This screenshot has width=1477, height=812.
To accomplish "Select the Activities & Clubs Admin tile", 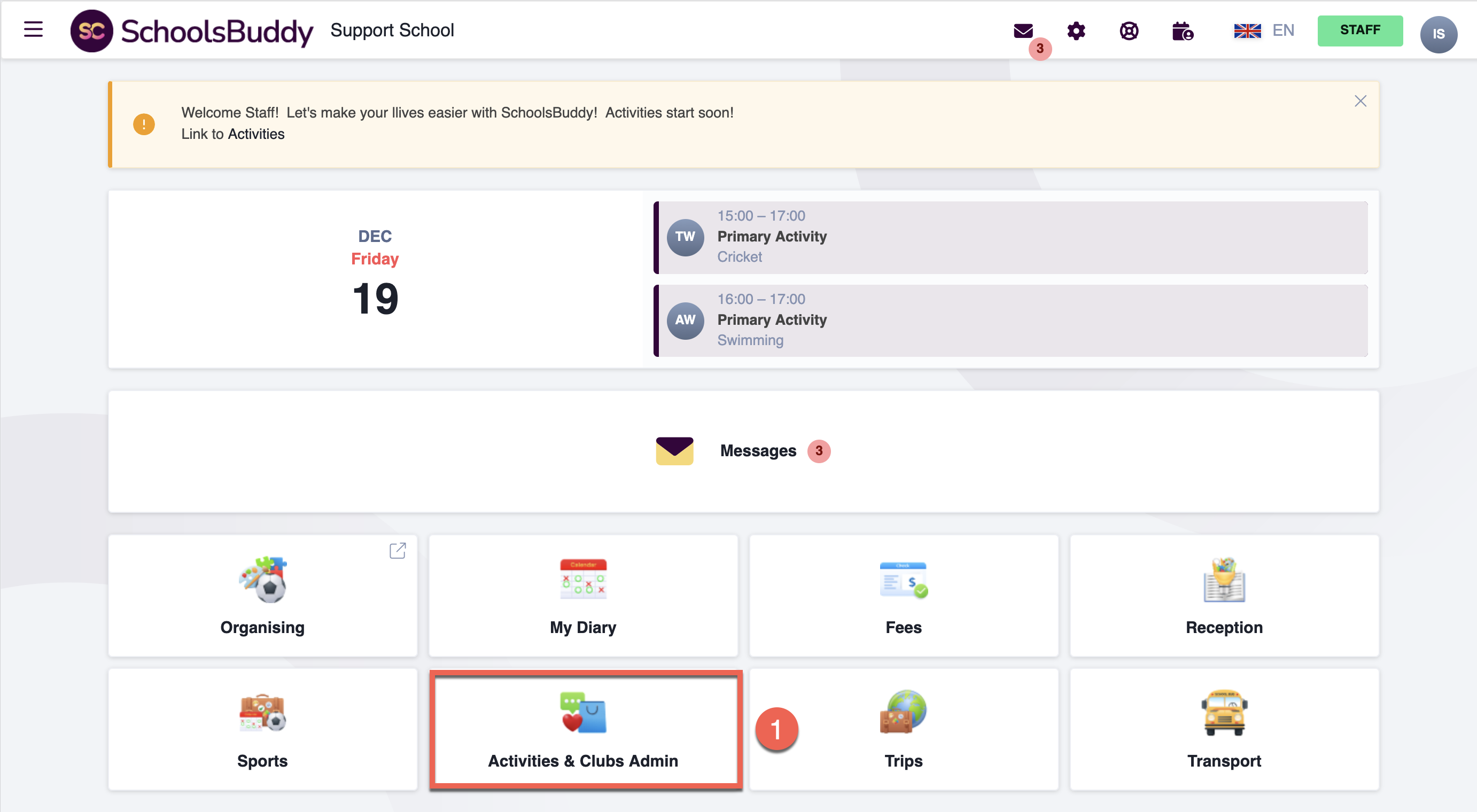I will [584, 729].
